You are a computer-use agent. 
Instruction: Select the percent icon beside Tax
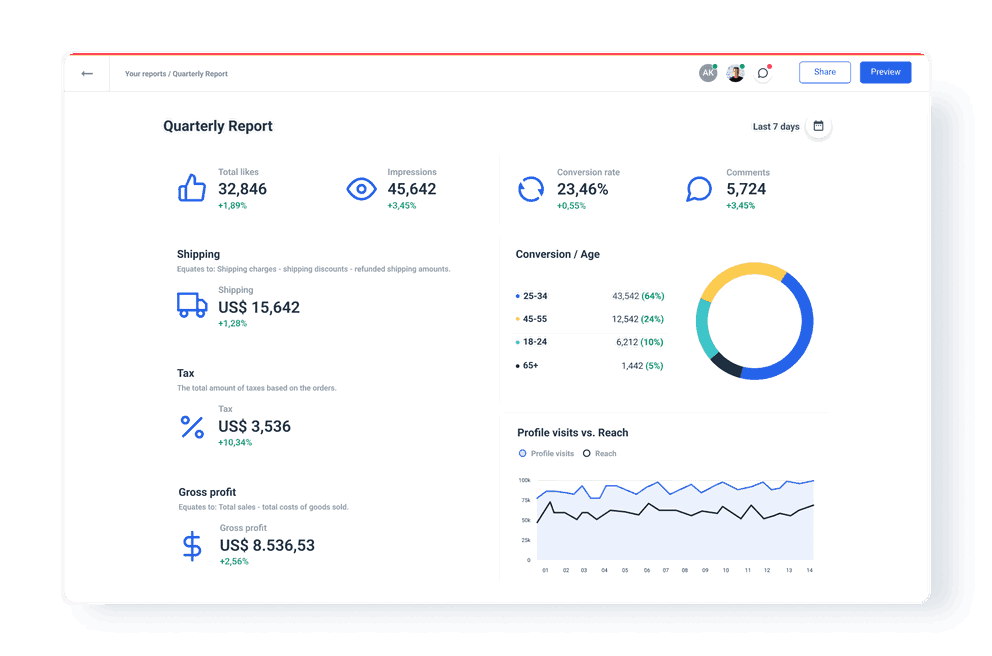point(191,428)
